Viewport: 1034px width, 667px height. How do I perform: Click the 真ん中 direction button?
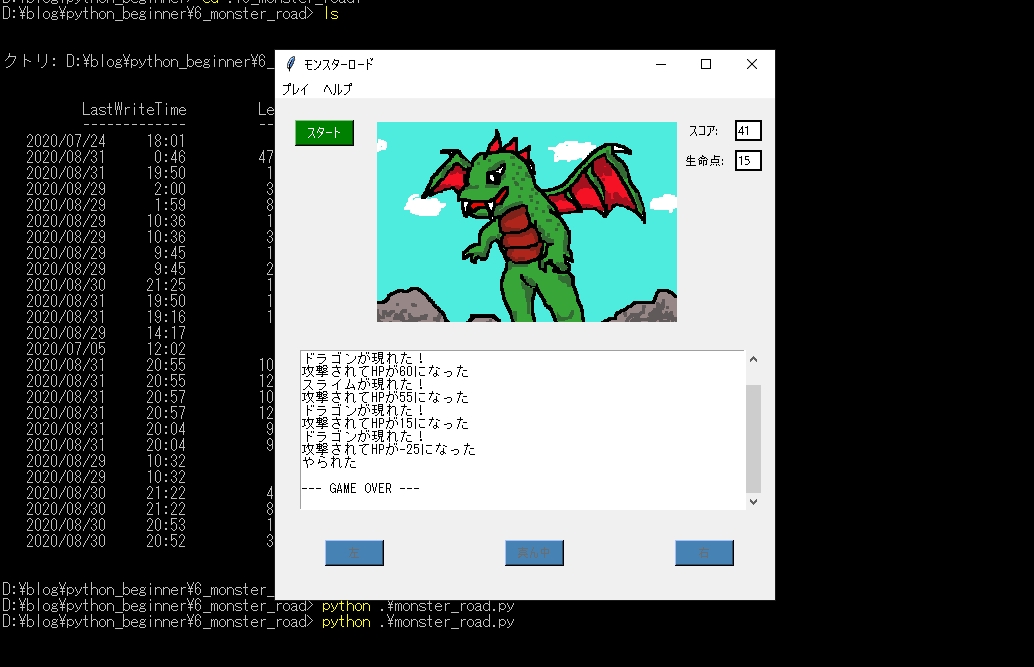[x=534, y=553]
